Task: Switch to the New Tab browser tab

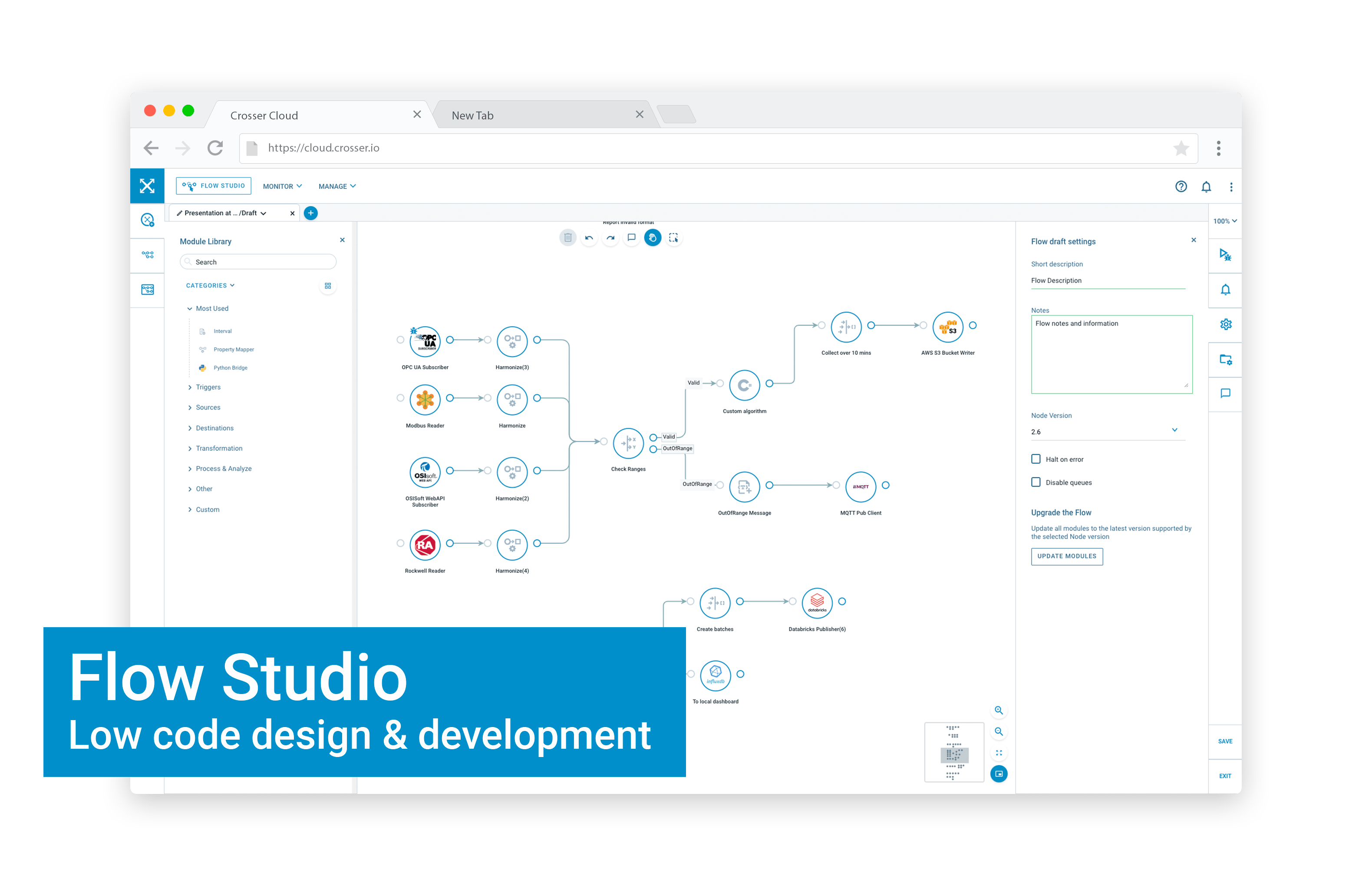Action: (x=473, y=116)
